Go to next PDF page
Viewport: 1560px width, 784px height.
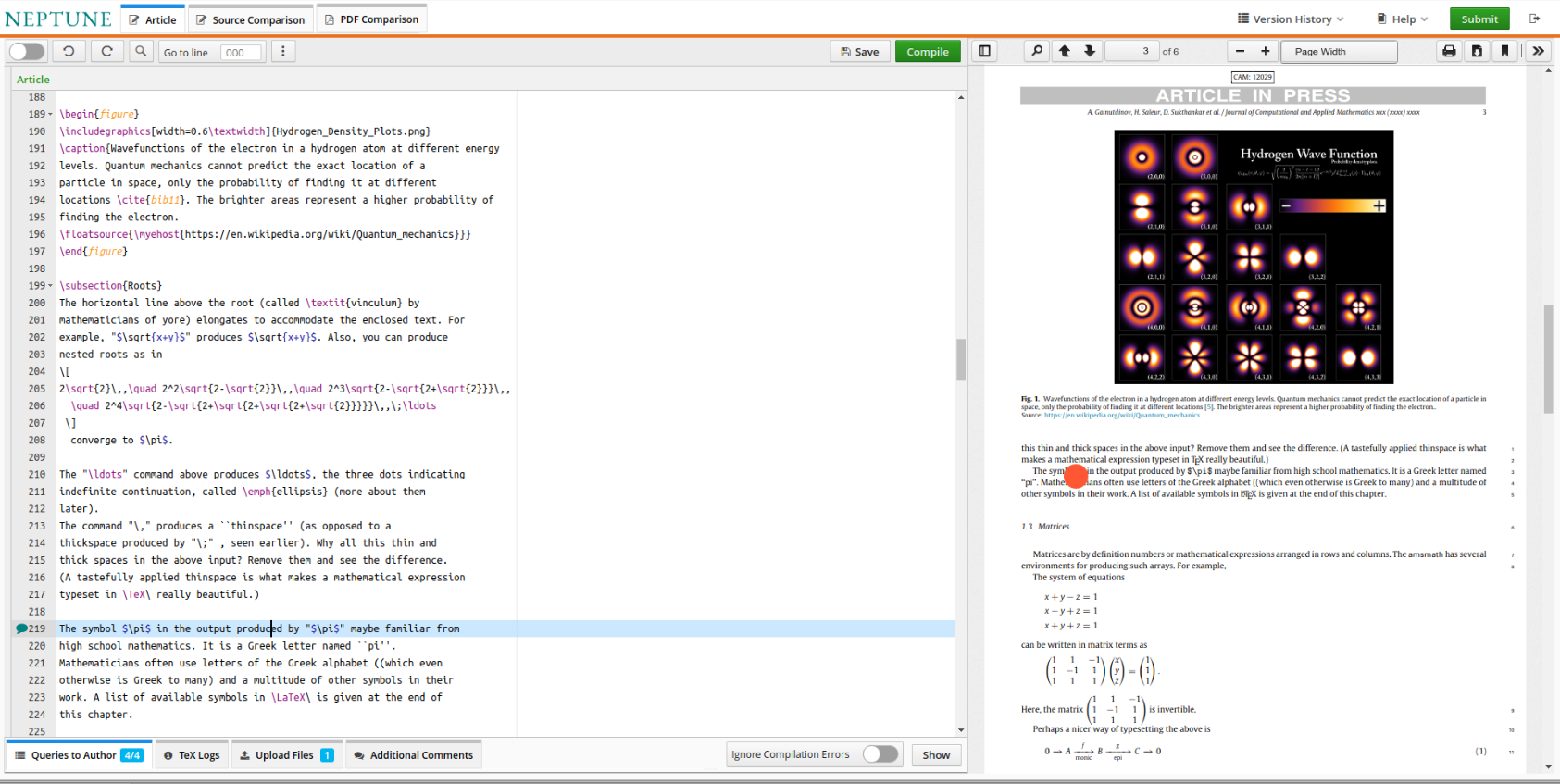[x=1090, y=52]
